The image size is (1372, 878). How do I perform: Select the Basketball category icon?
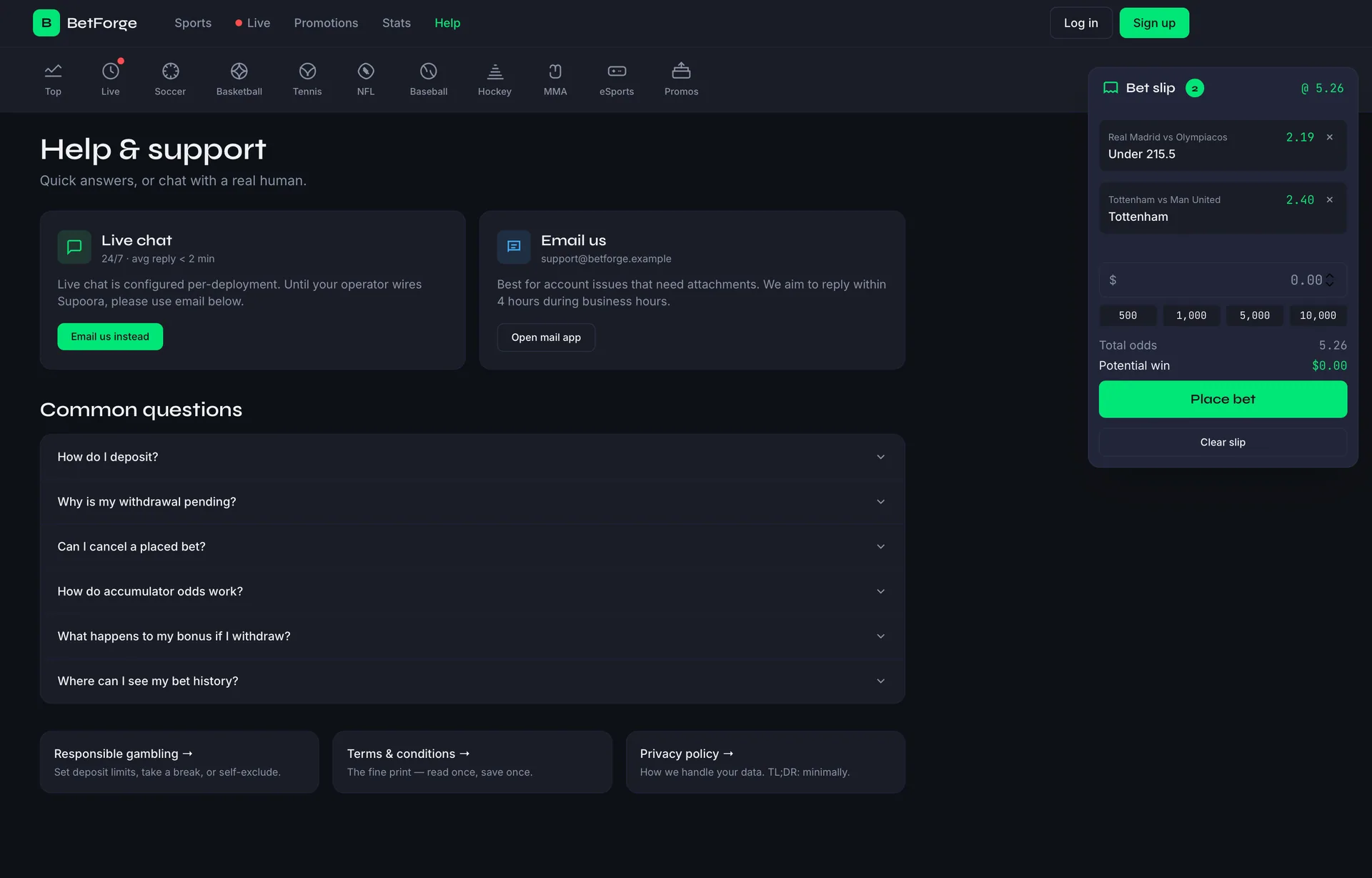[239, 71]
